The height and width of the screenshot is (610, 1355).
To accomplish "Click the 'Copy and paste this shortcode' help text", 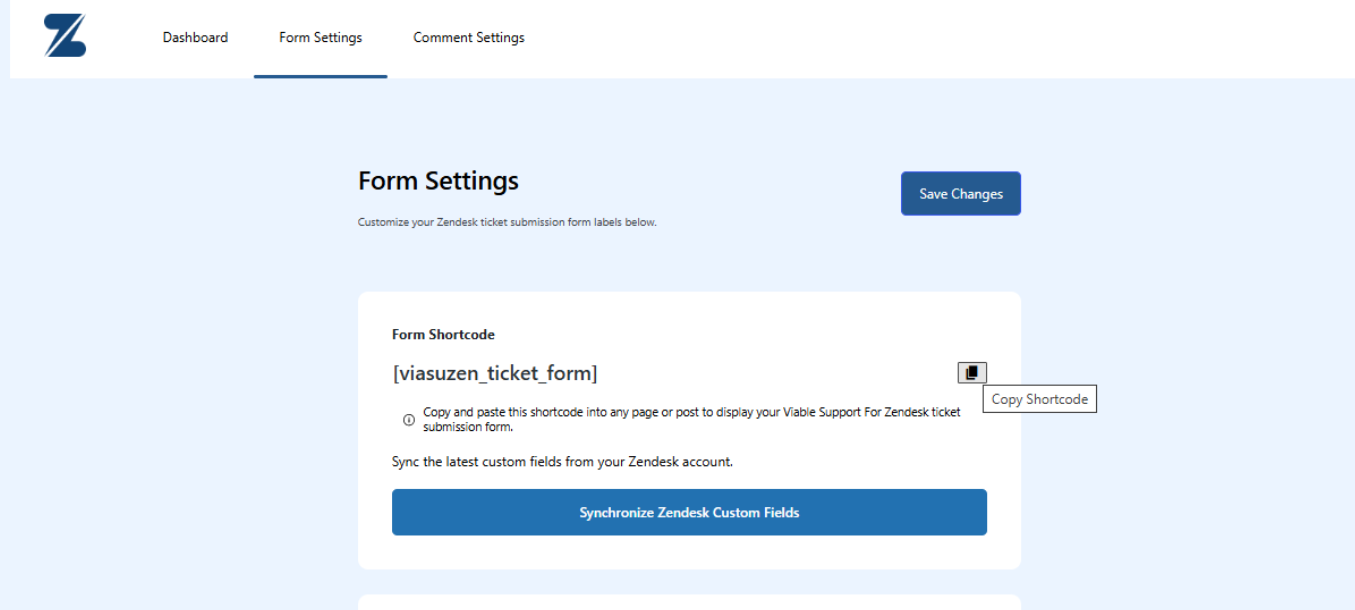I will 560,412.
